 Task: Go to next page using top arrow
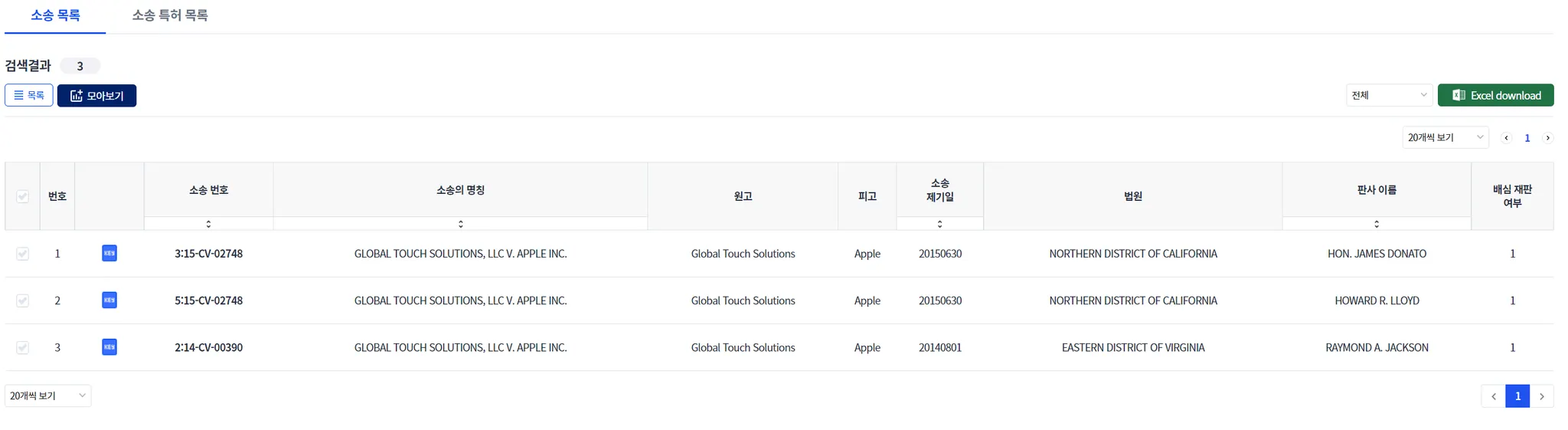click(1547, 138)
